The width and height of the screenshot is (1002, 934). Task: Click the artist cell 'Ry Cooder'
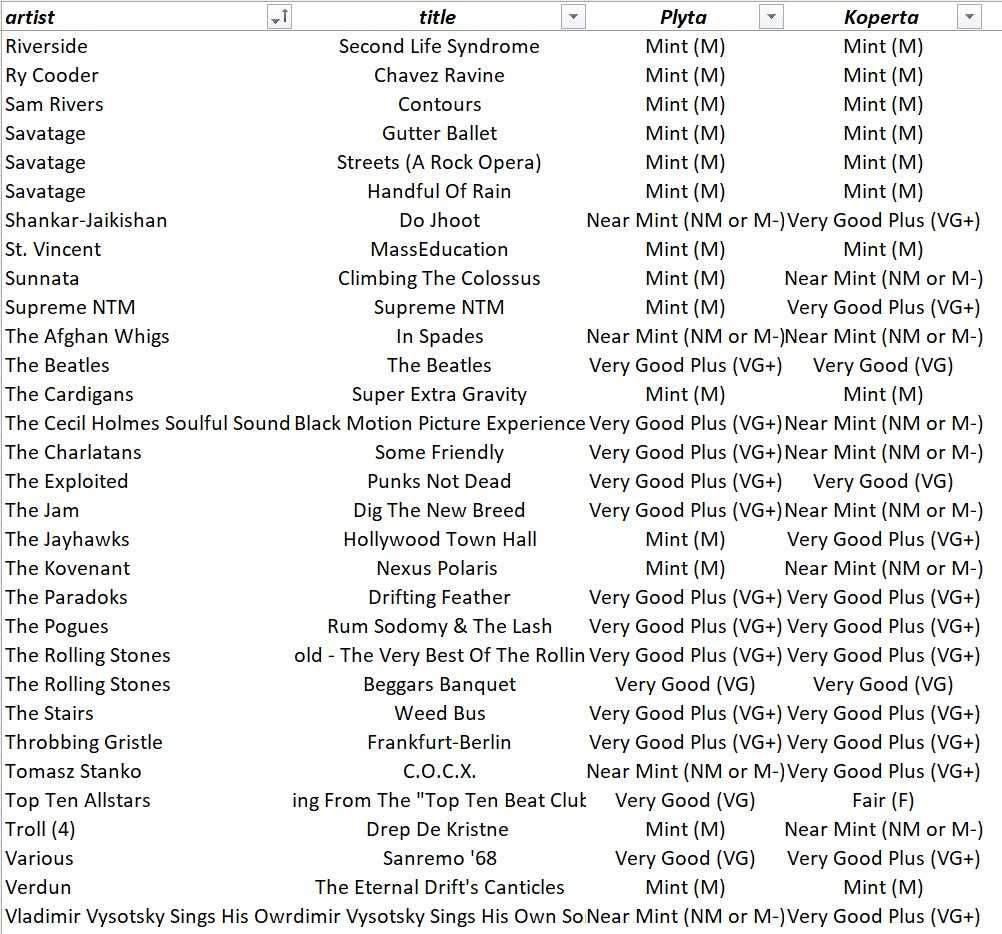coord(52,75)
